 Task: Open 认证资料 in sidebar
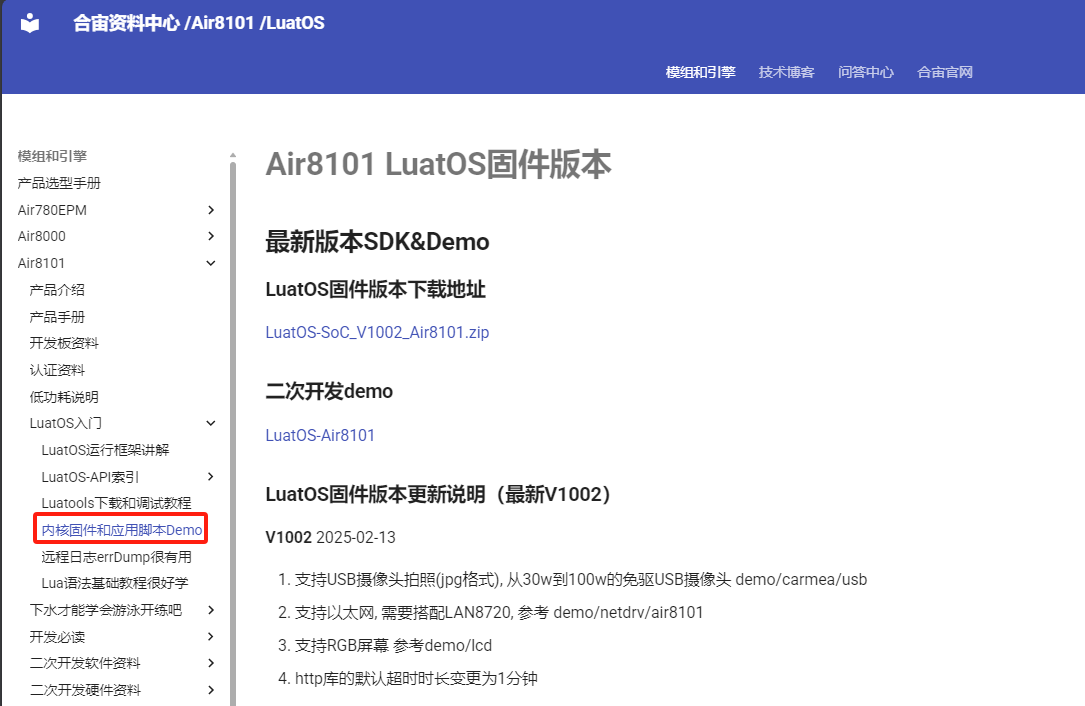click(x=57, y=370)
